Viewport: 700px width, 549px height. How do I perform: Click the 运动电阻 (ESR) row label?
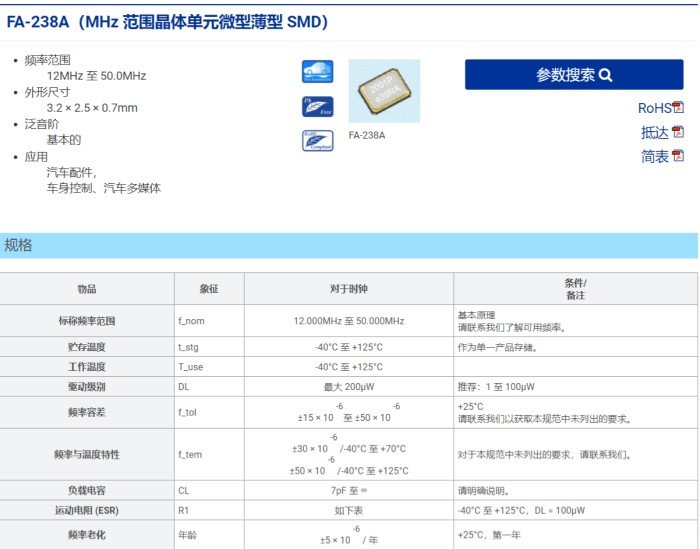(87, 510)
